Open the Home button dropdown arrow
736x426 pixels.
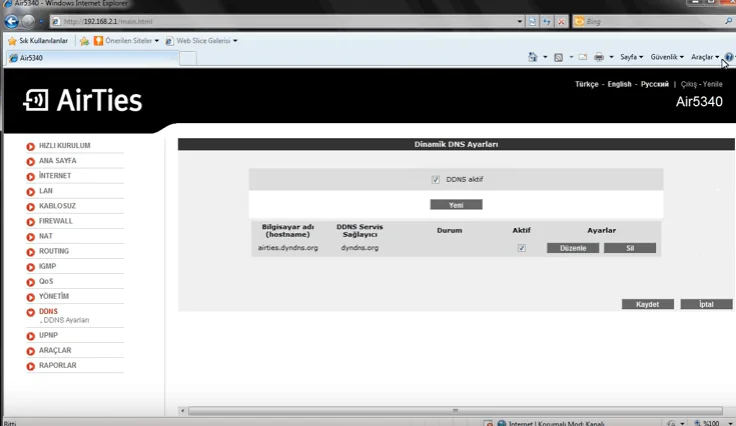coord(545,57)
